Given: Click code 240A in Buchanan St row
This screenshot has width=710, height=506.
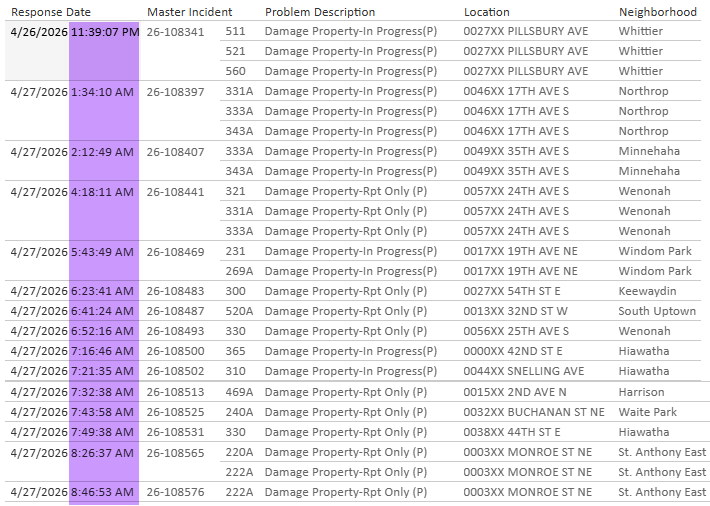Looking at the screenshot, I should click(x=239, y=412).
